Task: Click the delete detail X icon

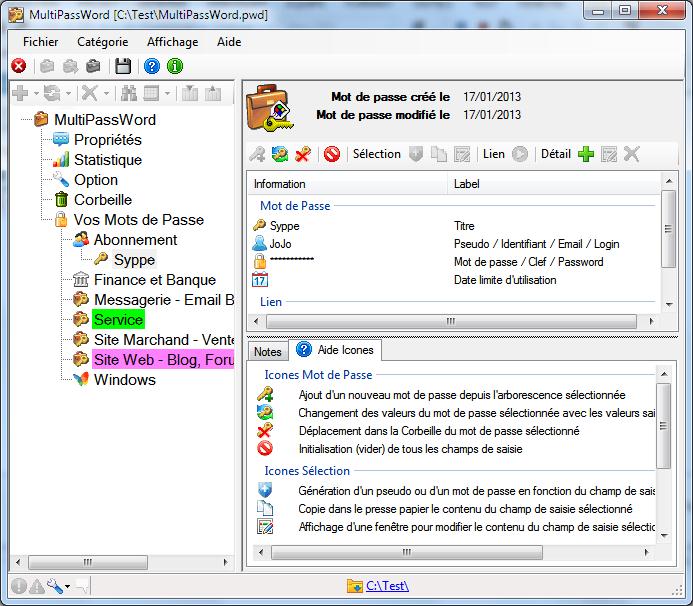Action: 632,154
